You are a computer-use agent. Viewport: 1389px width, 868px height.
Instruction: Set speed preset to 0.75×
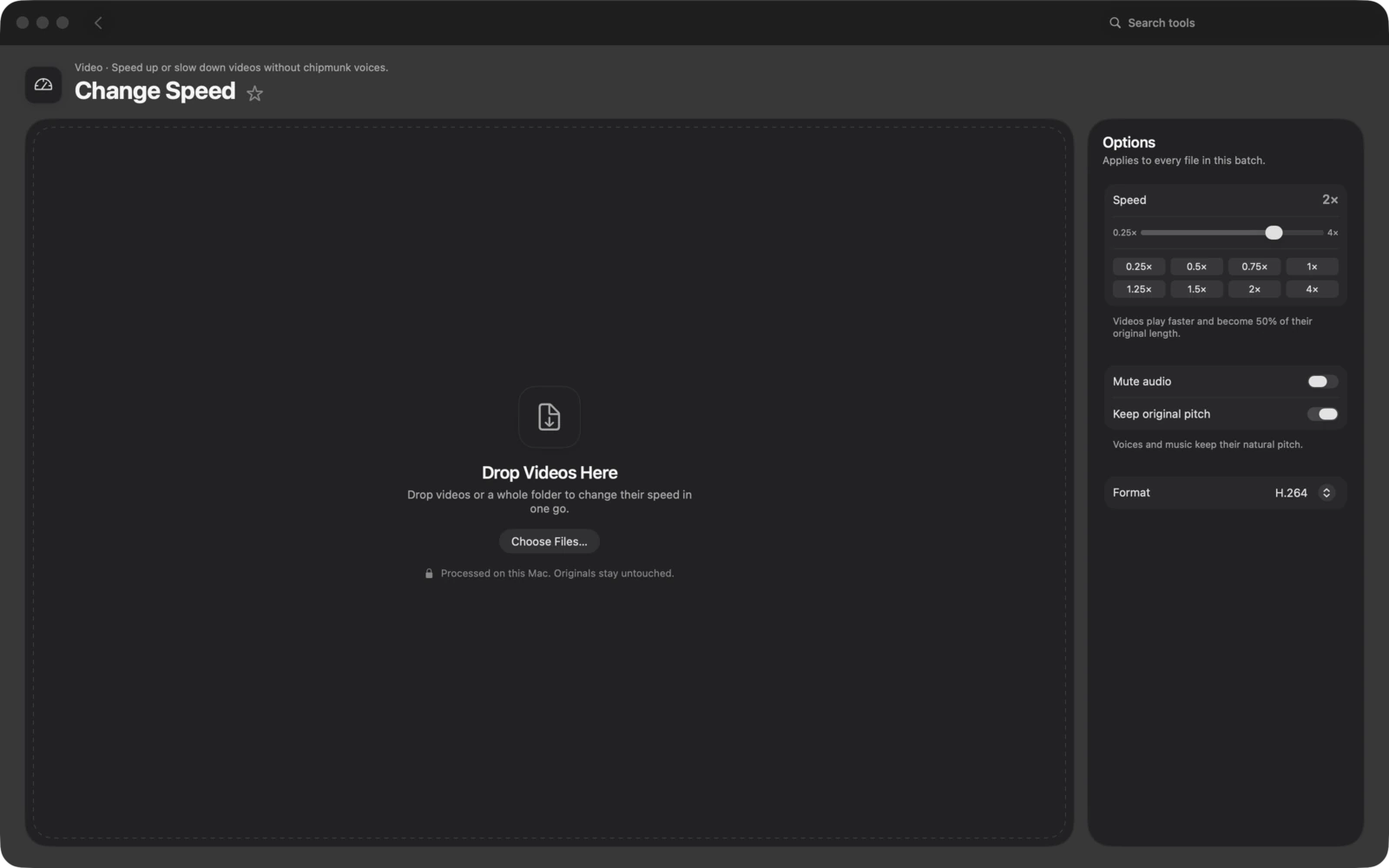(1254, 266)
